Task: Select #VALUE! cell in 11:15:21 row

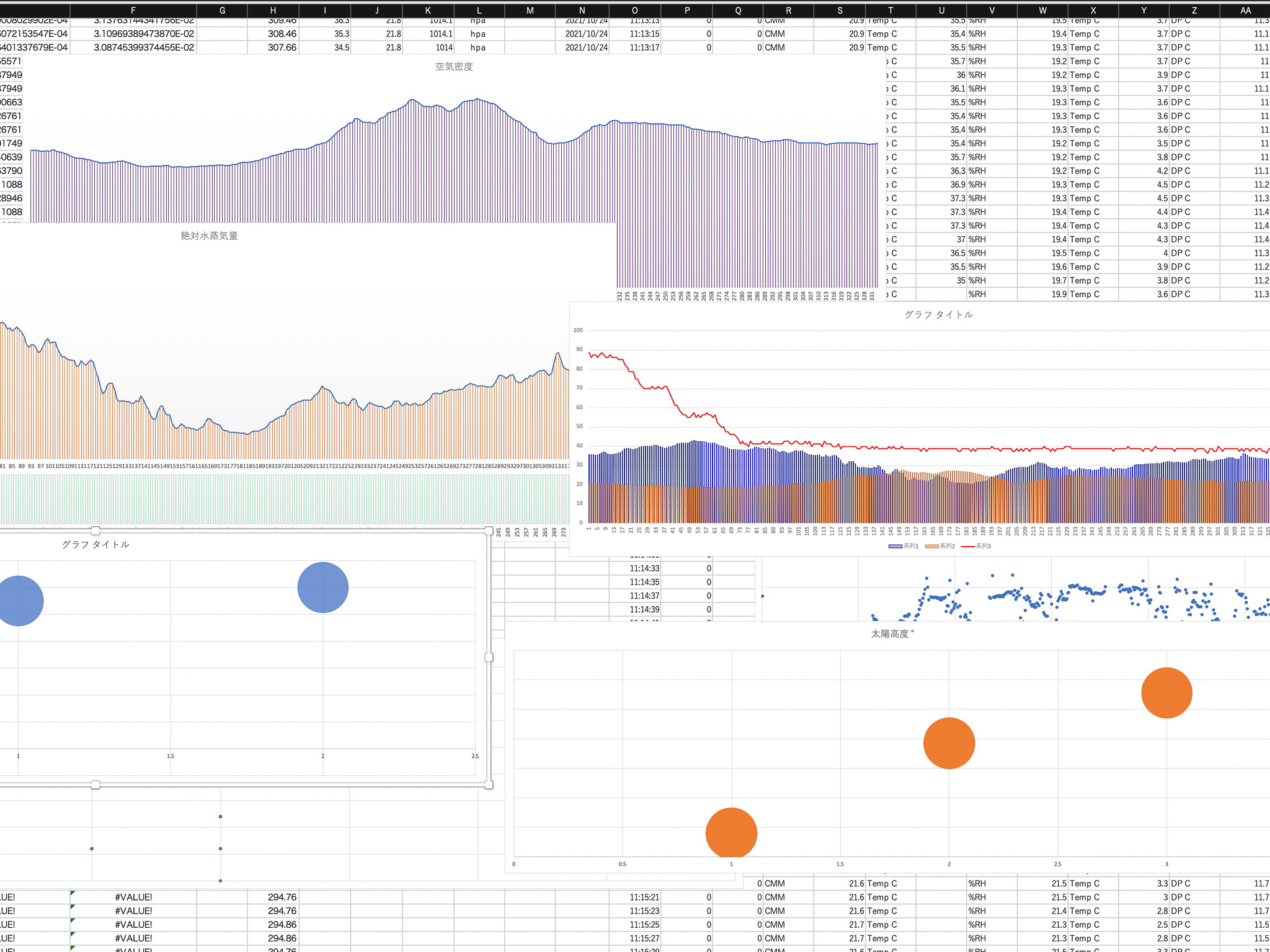Action: click(133, 897)
